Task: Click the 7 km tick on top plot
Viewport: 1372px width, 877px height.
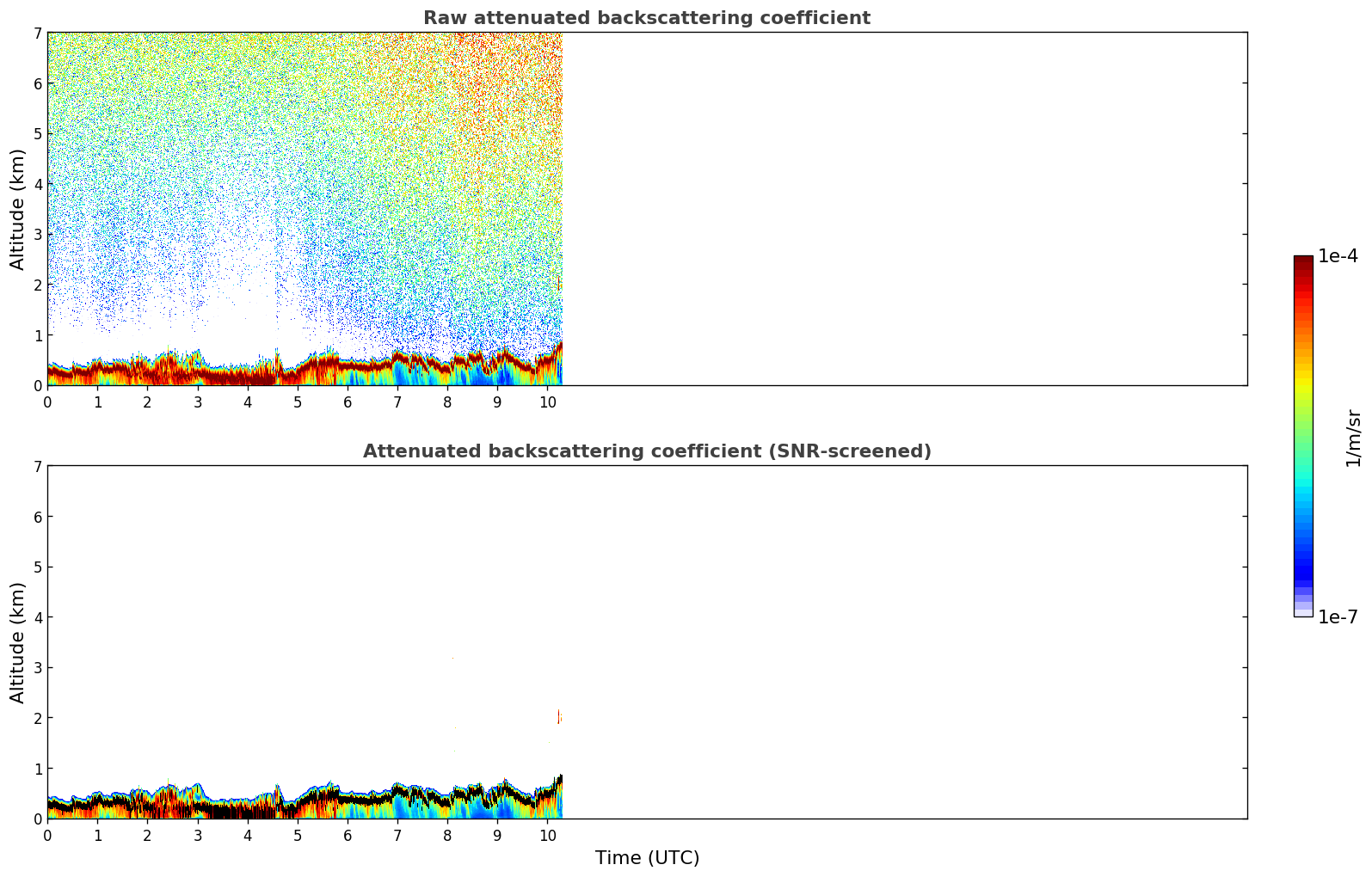Action: pos(37,33)
